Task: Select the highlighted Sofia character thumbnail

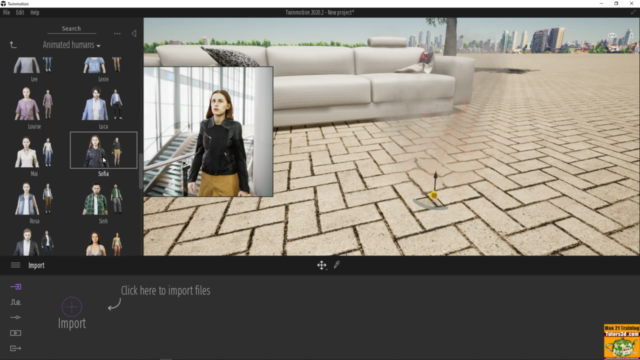Action: tap(103, 150)
